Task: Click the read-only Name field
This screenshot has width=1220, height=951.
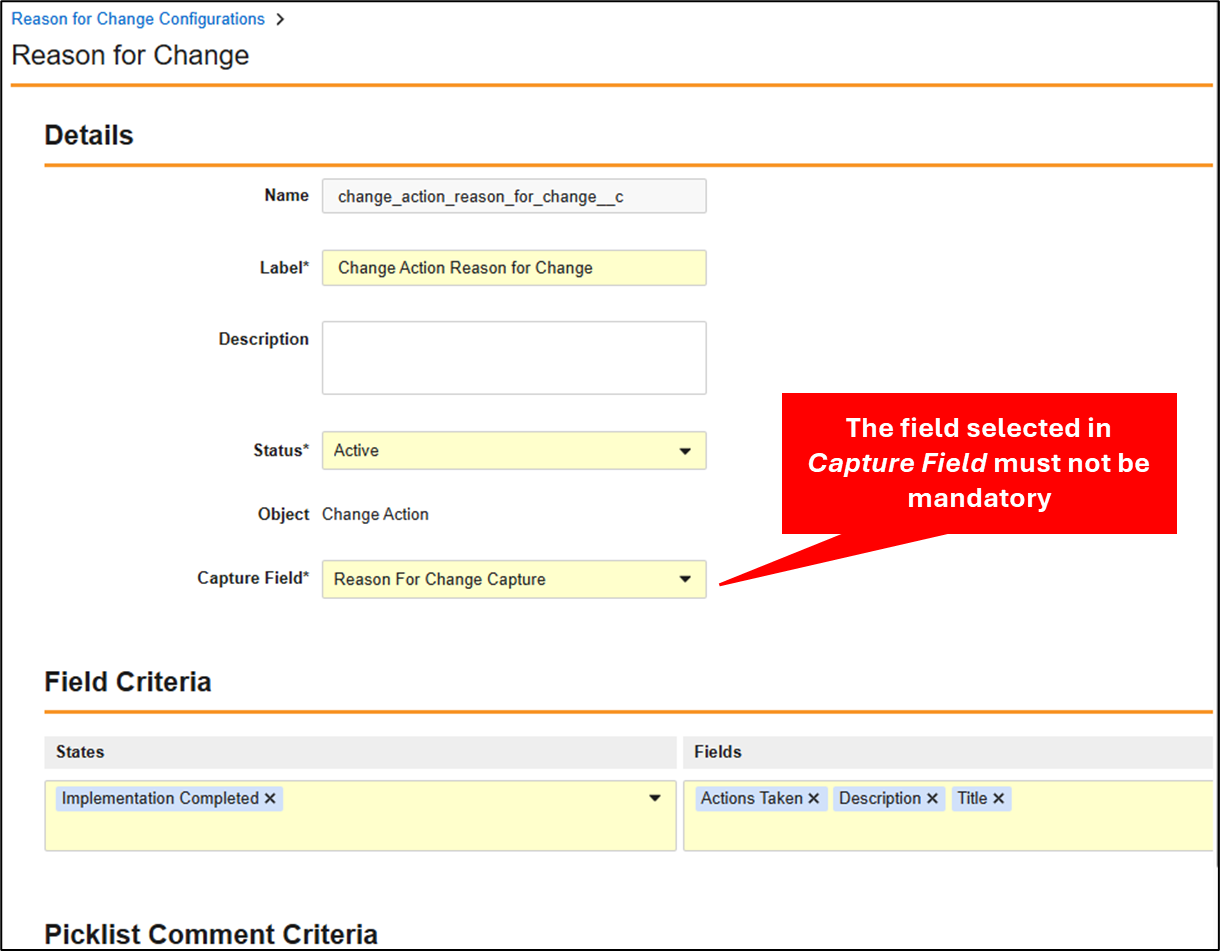Action: click(x=514, y=197)
